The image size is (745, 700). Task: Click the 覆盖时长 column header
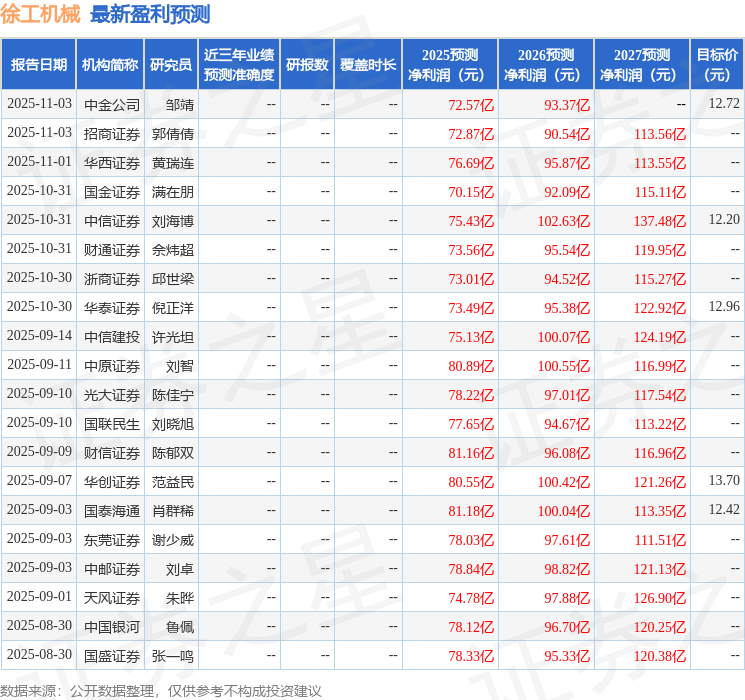pyautogui.click(x=368, y=65)
